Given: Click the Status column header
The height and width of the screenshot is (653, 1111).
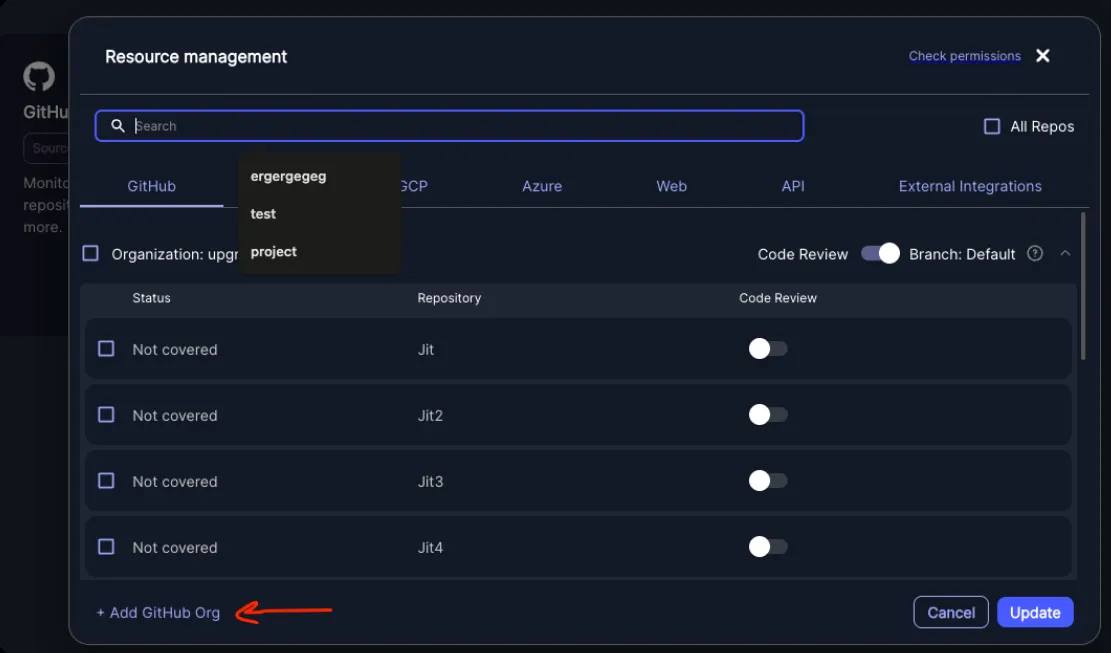Looking at the screenshot, I should pos(152,298).
